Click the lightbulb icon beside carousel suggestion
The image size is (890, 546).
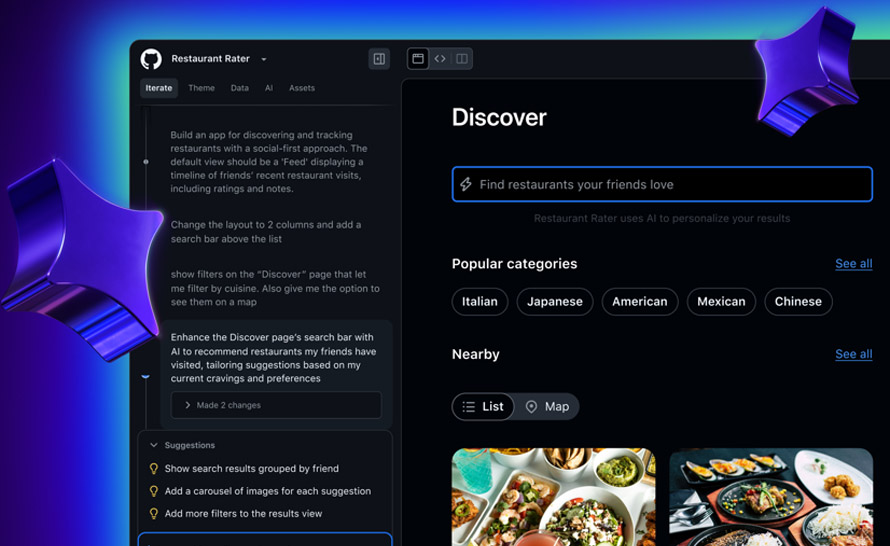(153, 491)
